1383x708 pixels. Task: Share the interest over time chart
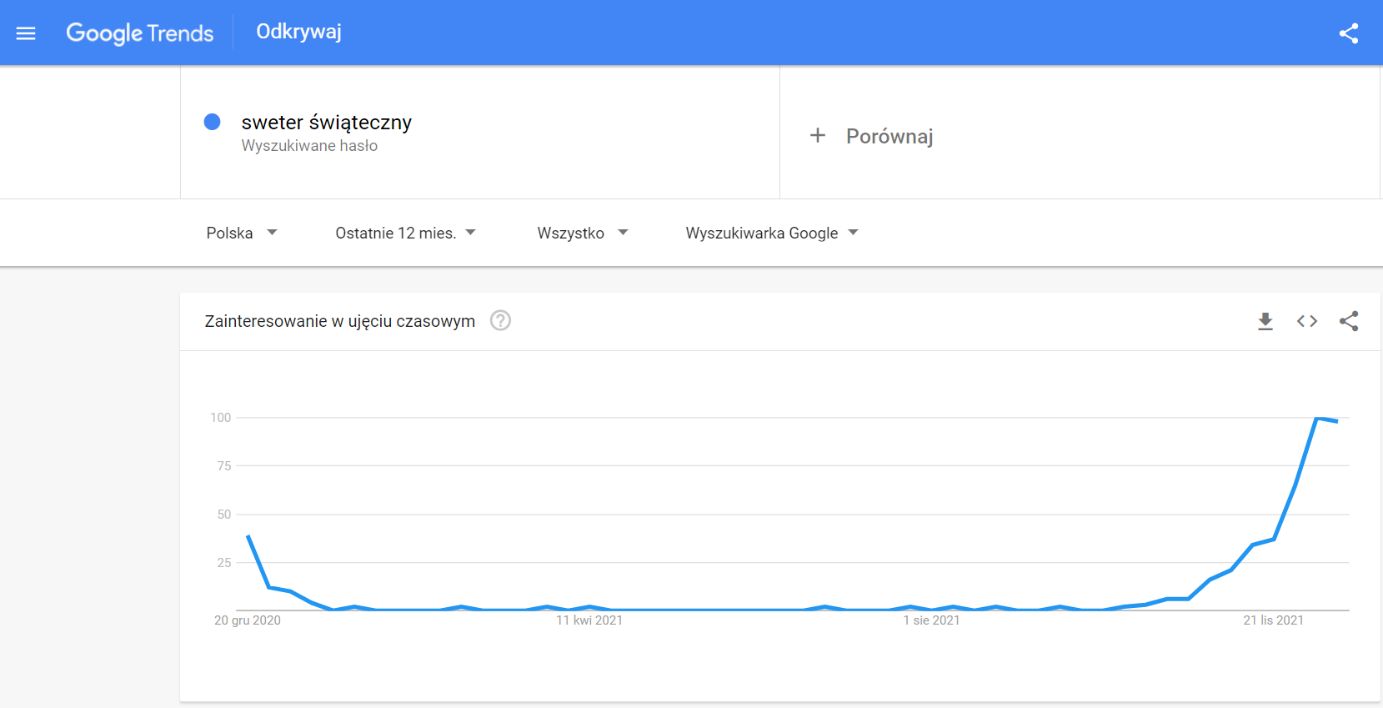coord(1348,321)
